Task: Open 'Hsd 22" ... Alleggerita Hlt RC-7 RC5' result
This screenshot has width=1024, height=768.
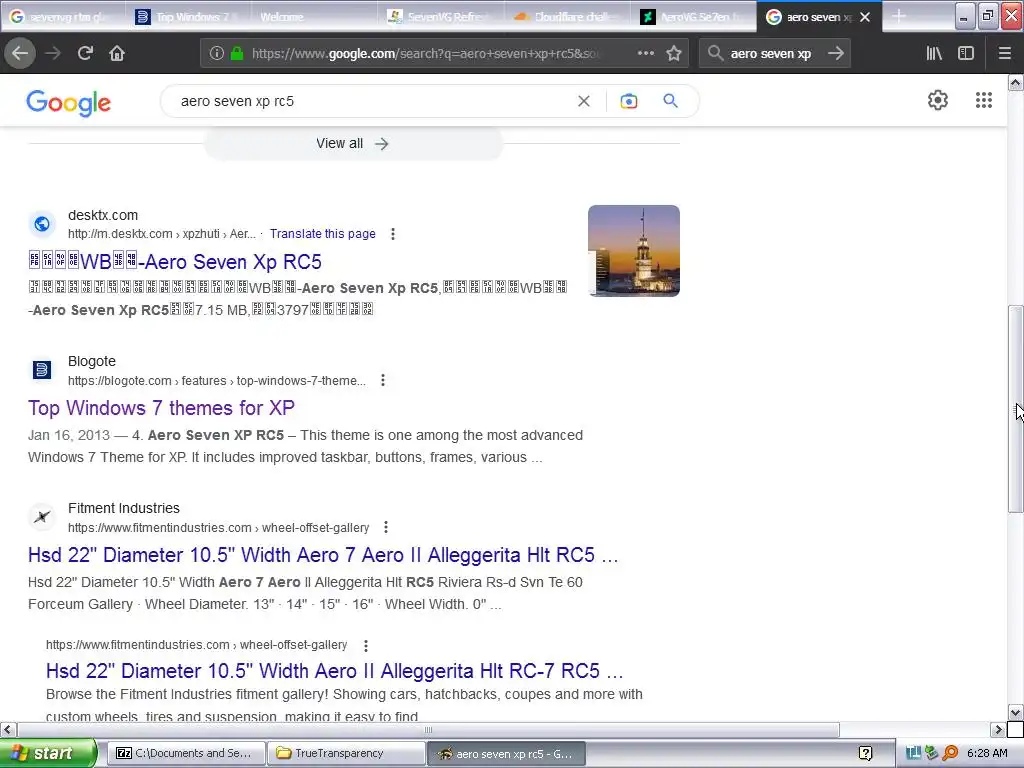Action: pyautogui.click(x=334, y=671)
